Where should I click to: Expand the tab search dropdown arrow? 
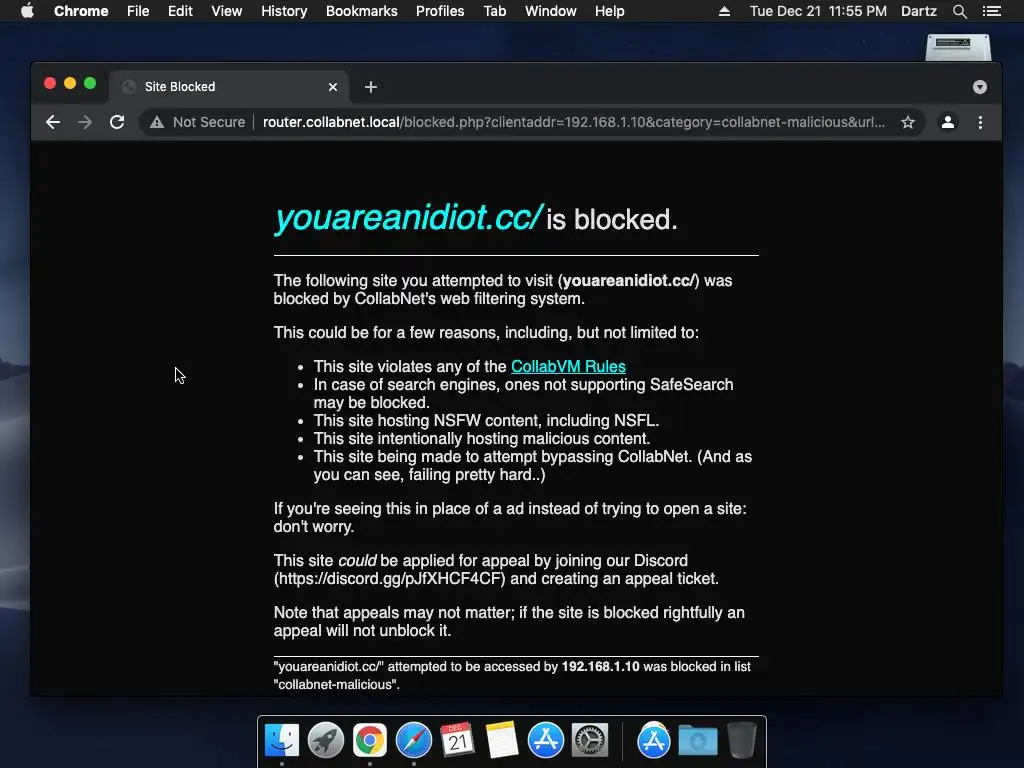coord(980,87)
